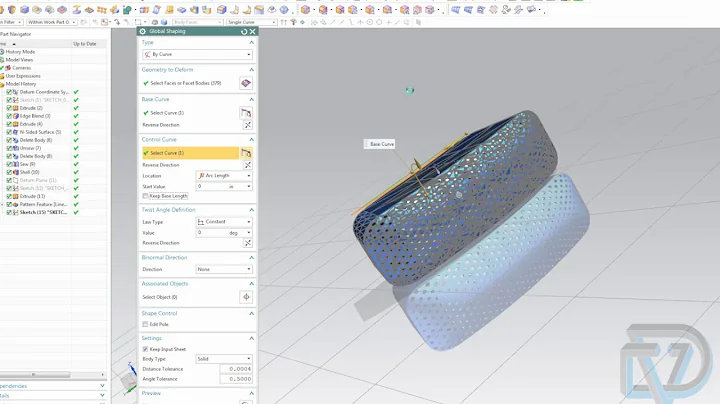Screen dimensions: 720x404
Task: Toggle Extrude (13) feature checkbox
Action: click(x=9, y=196)
